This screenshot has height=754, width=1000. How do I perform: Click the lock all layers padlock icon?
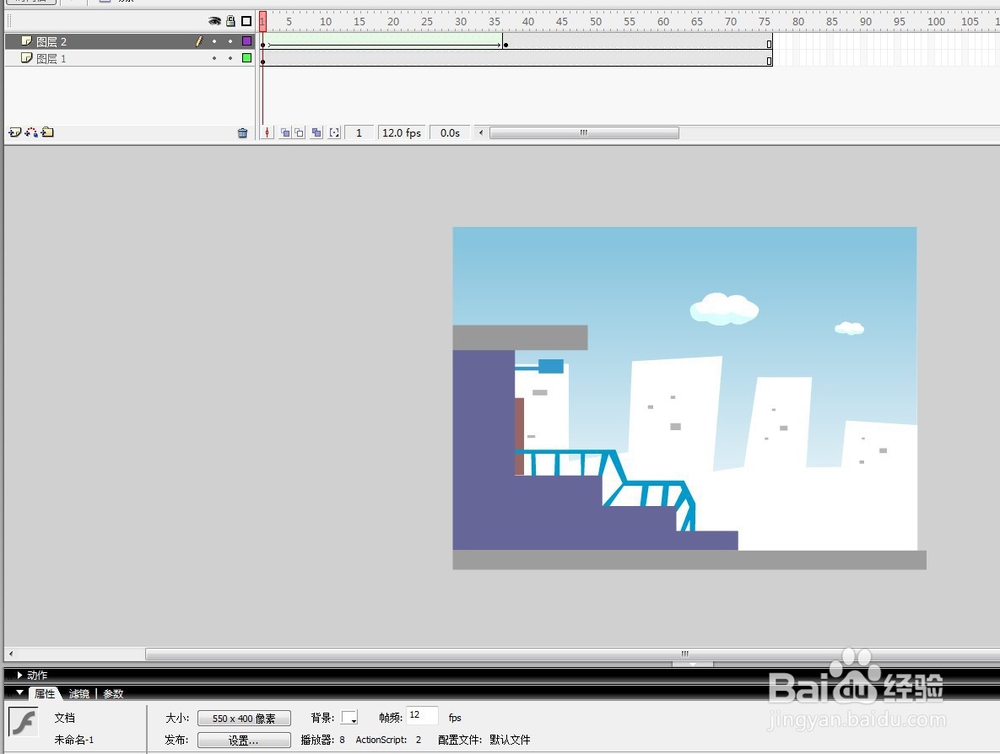coord(231,21)
